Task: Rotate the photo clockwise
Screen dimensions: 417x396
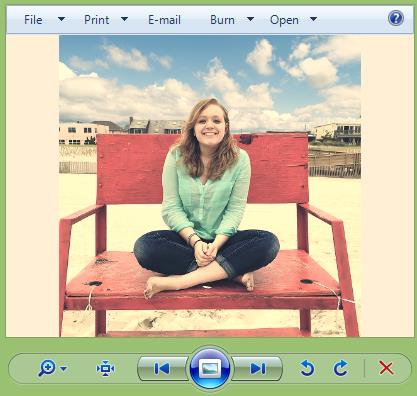Action: tap(340, 368)
